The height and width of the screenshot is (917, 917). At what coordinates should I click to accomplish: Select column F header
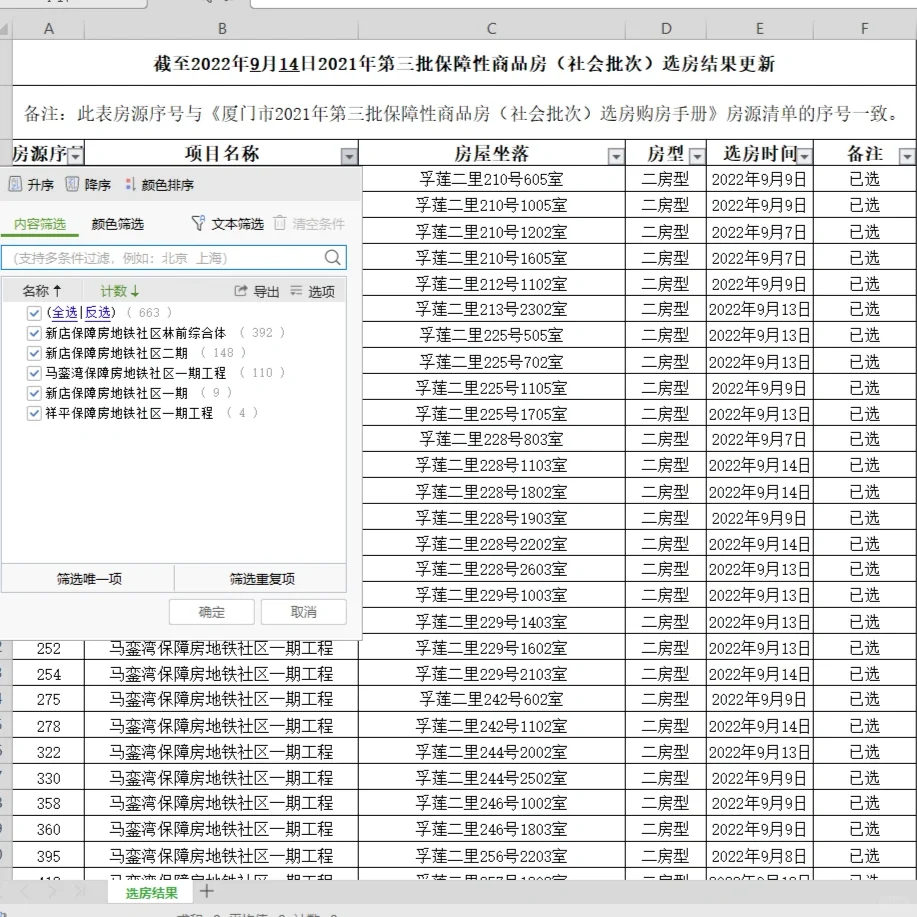(x=865, y=29)
